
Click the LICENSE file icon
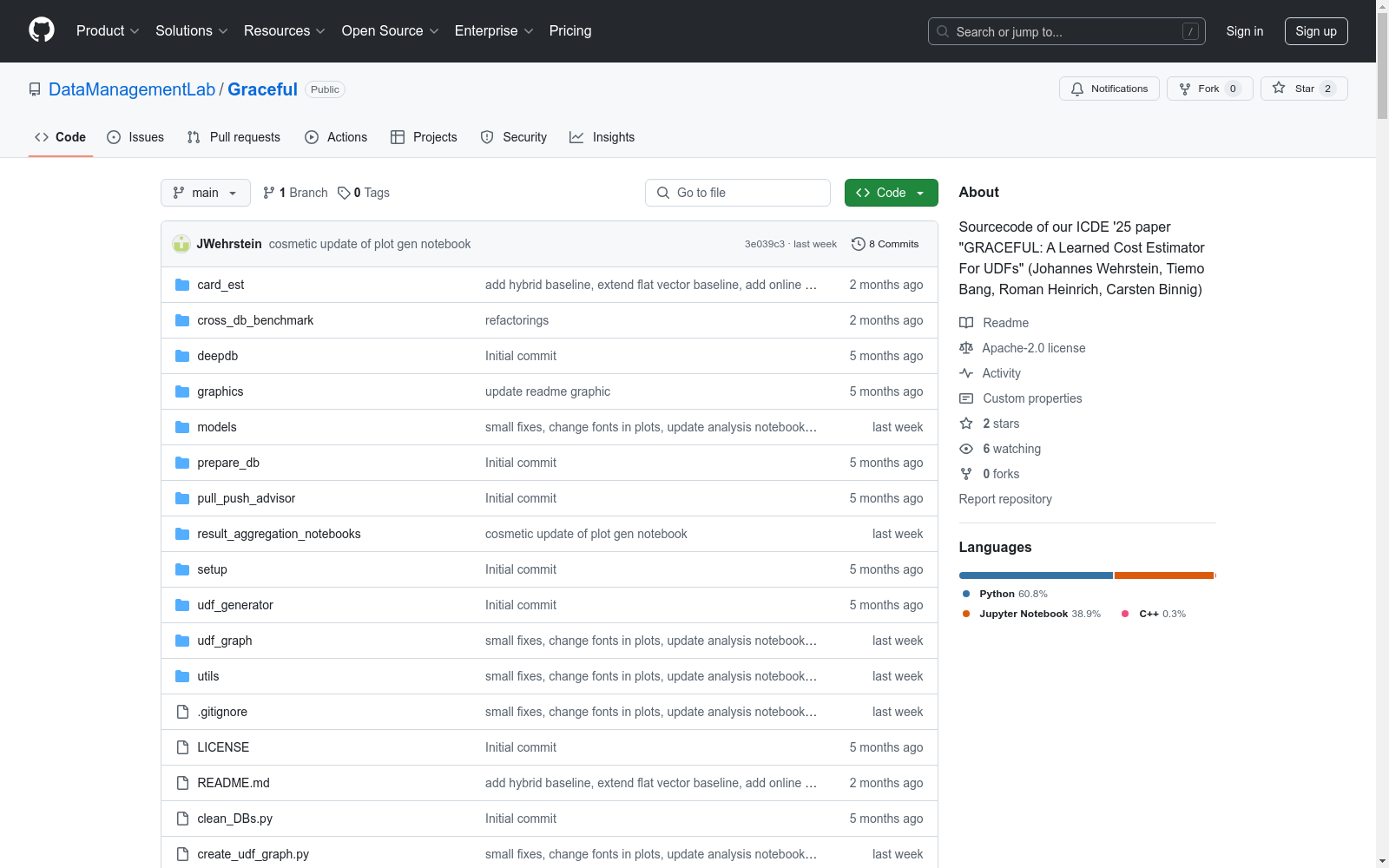point(182,747)
